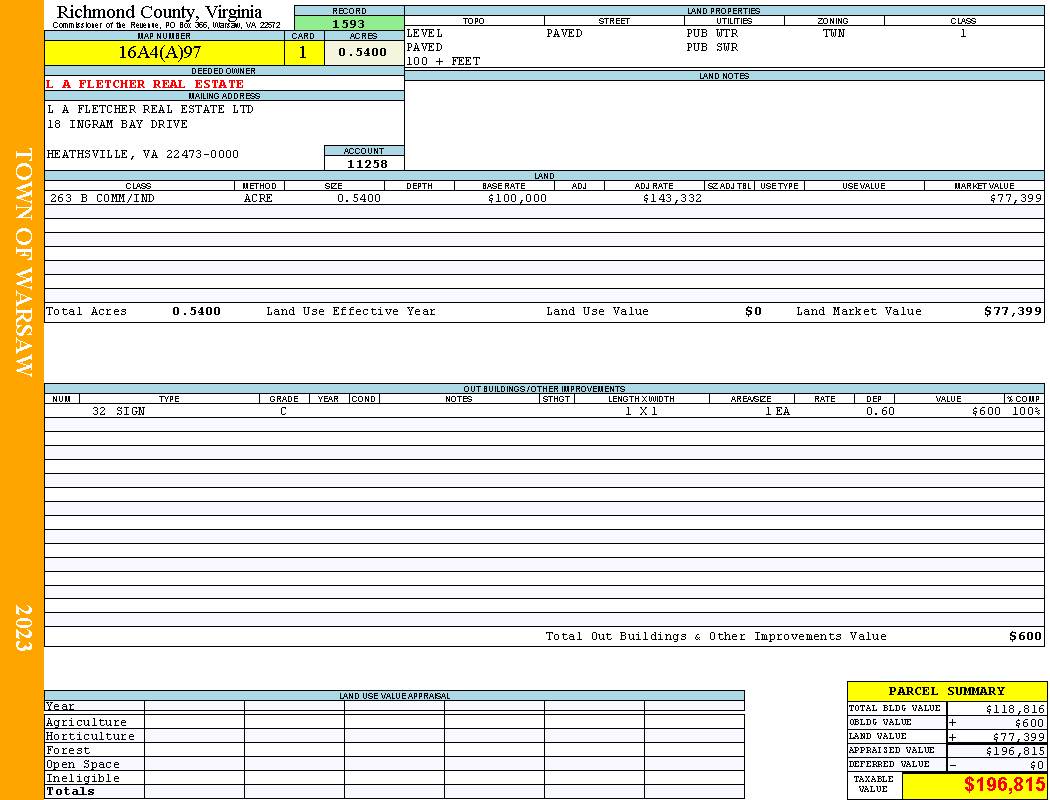Click the topo value LEVEL
This screenshot has width=1050, height=800.
pyautogui.click(x=425, y=33)
